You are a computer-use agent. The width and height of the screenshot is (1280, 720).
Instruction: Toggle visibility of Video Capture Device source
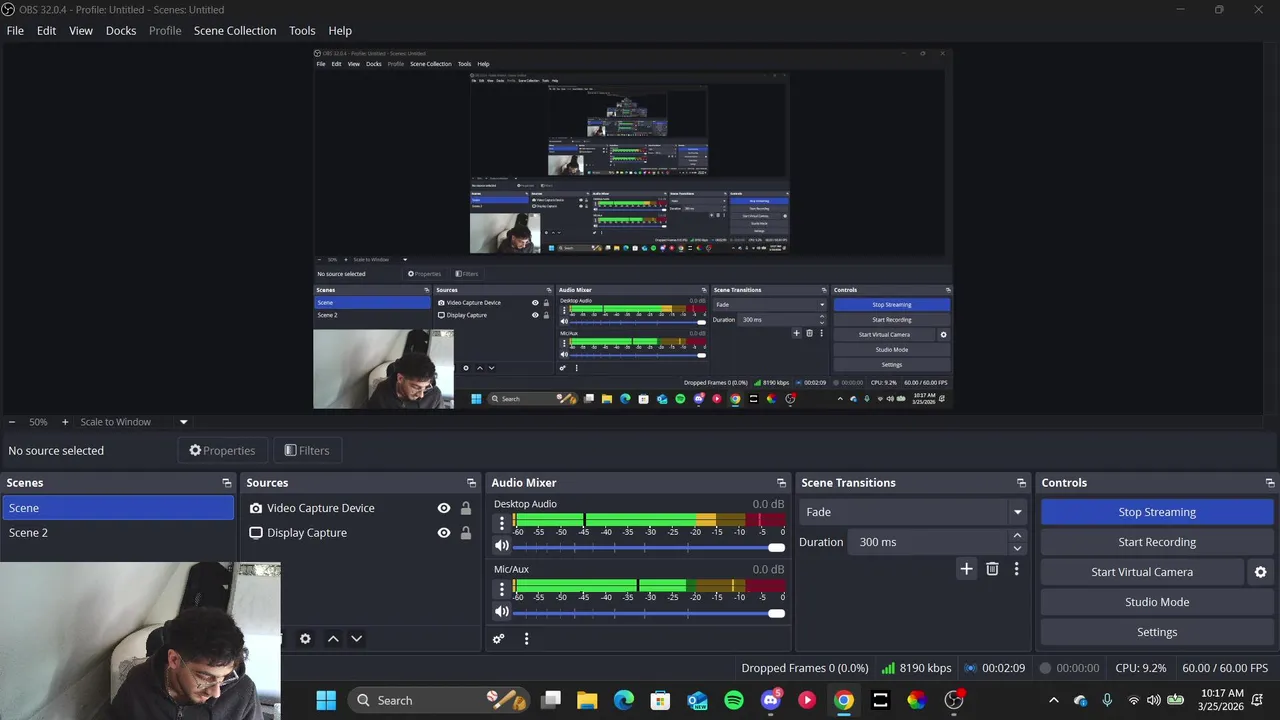coord(444,508)
